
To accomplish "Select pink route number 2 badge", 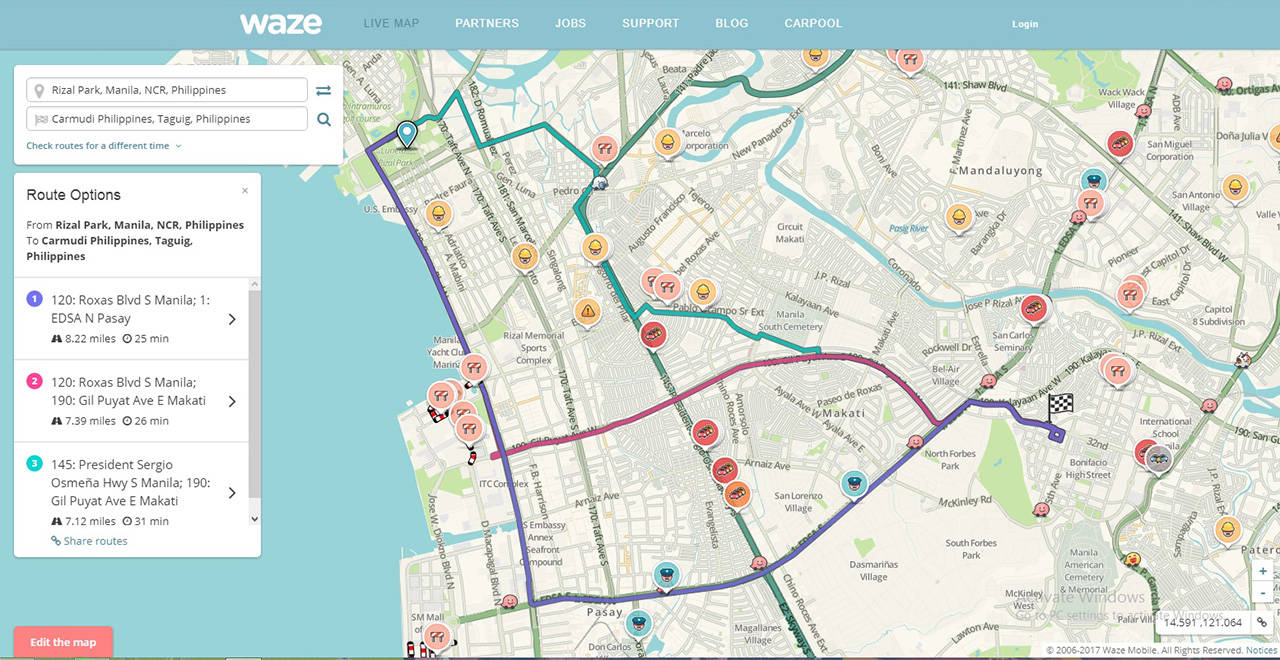I will [x=34, y=381].
